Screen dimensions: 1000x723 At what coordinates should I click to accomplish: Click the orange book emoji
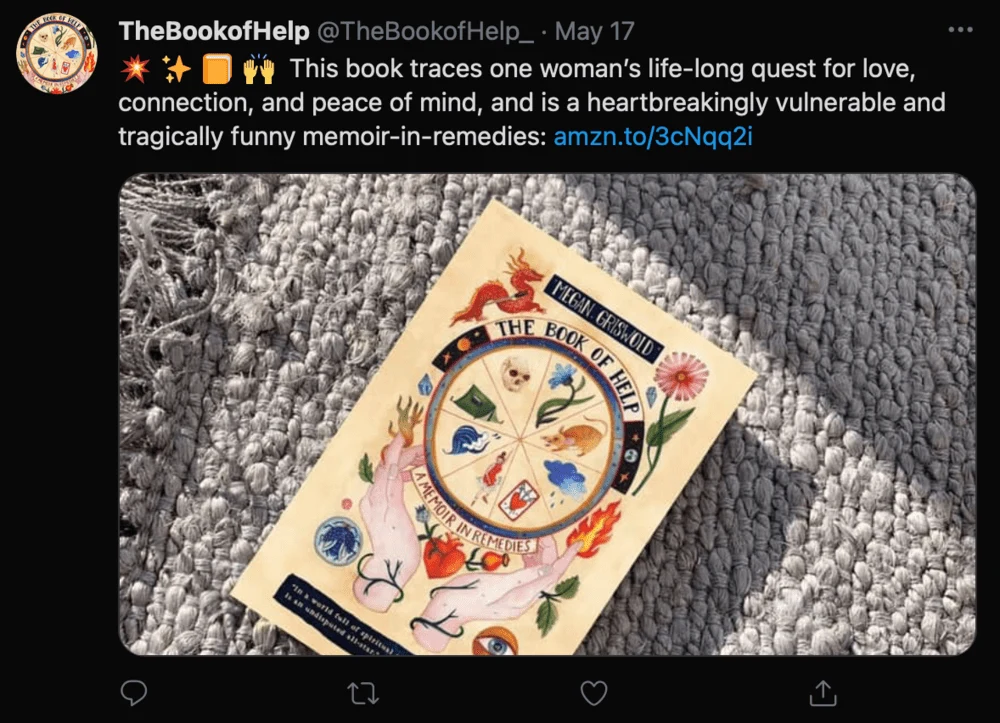217,70
